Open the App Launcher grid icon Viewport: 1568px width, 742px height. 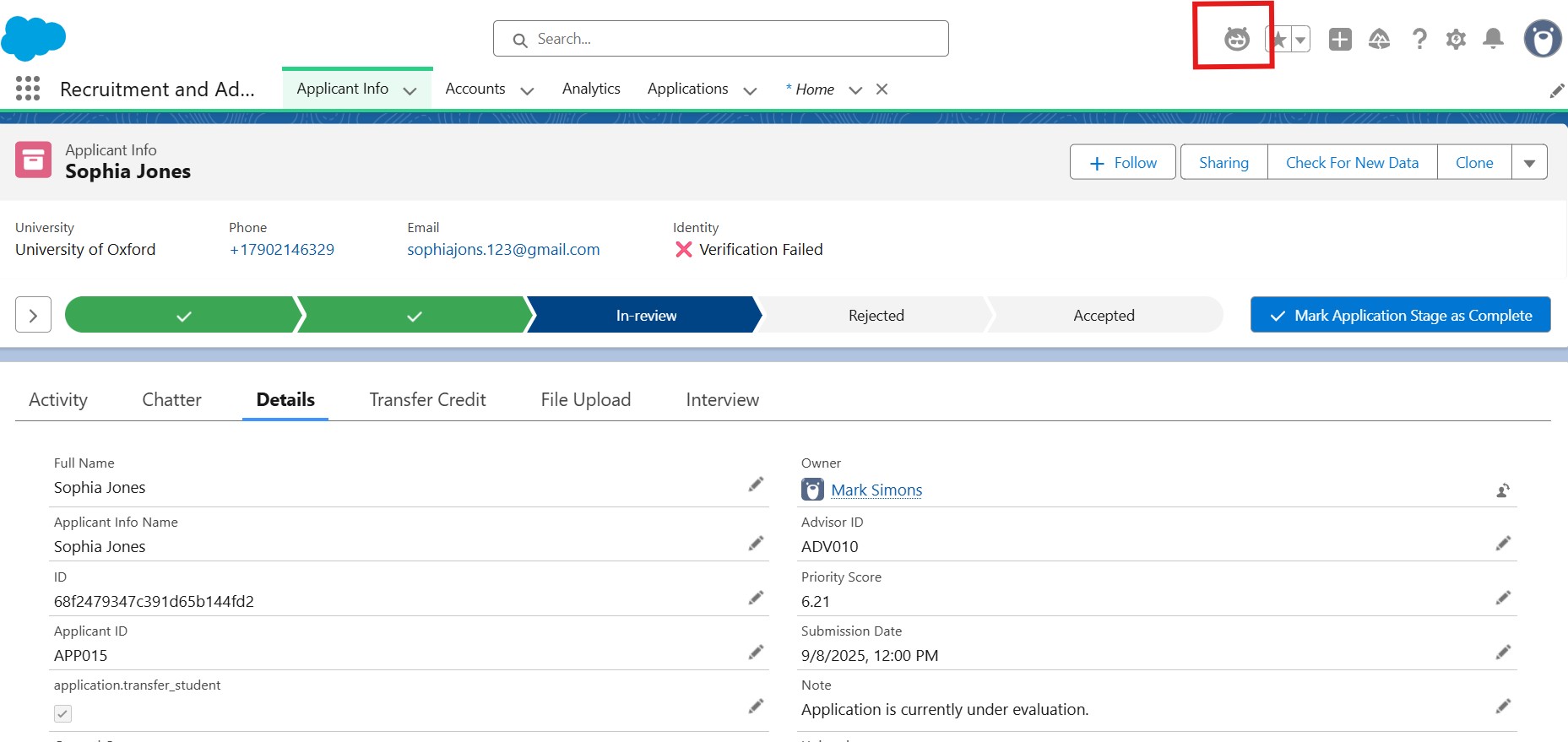(28, 89)
